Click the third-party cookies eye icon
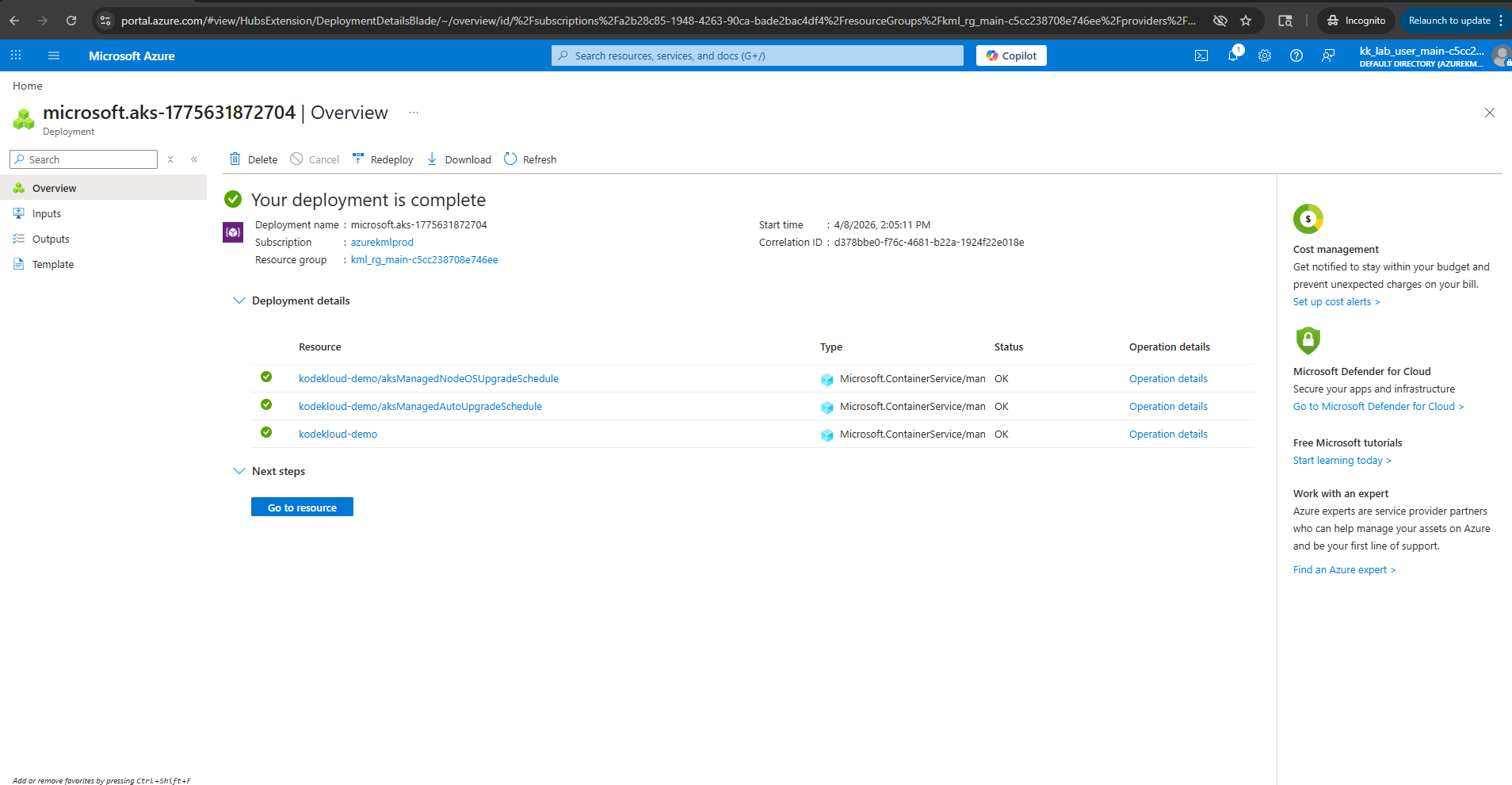This screenshot has width=1512, height=785. 1220,21
